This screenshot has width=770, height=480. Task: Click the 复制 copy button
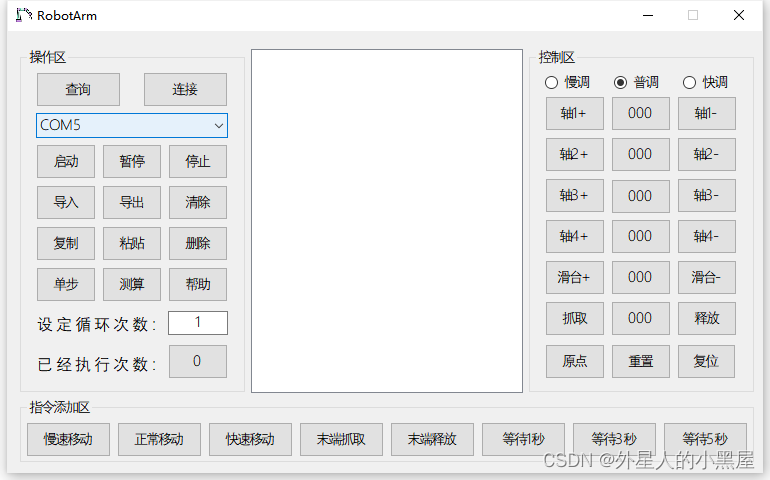(x=66, y=243)
